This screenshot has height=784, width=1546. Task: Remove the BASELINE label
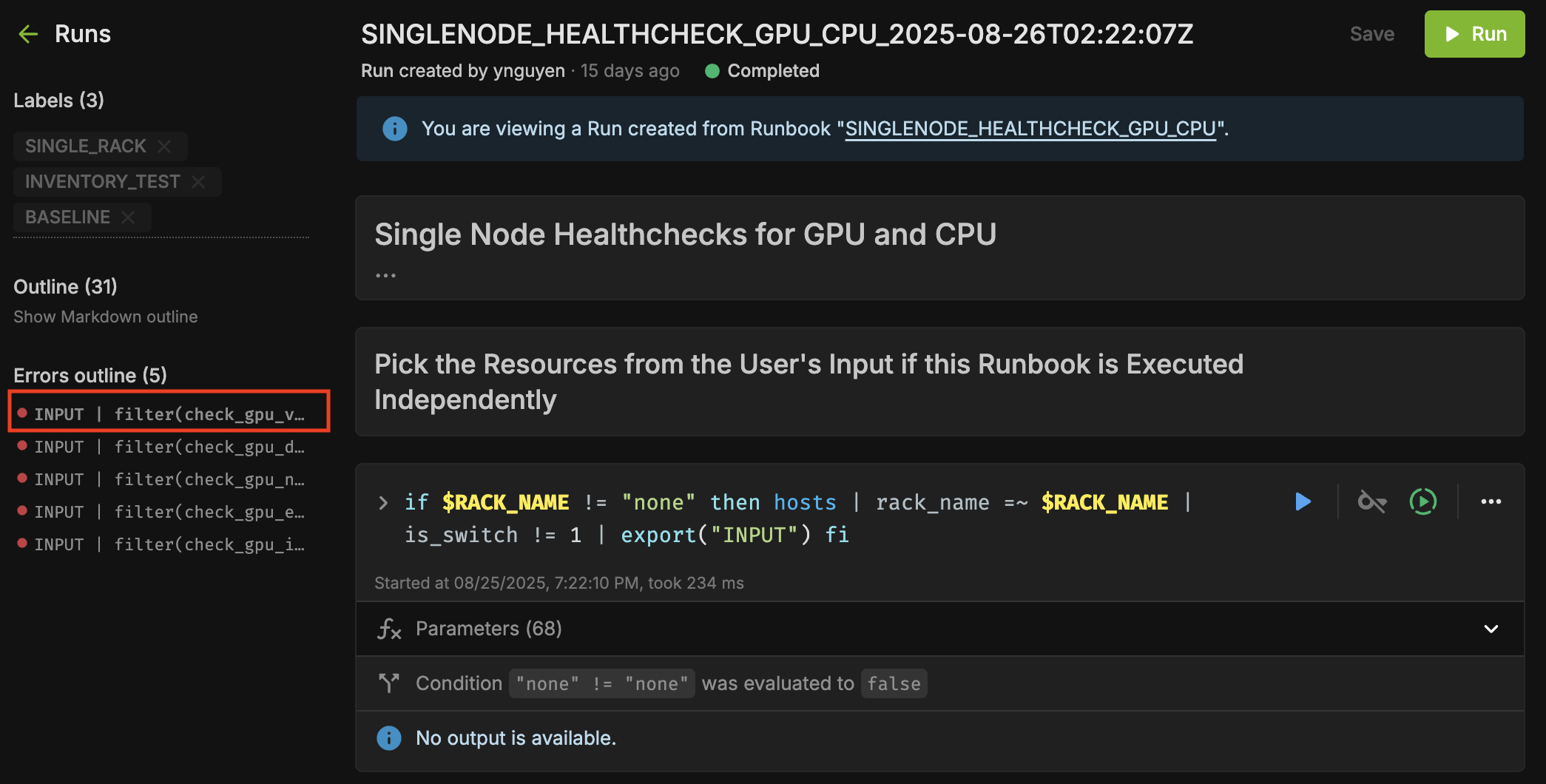tap(128, 217)
